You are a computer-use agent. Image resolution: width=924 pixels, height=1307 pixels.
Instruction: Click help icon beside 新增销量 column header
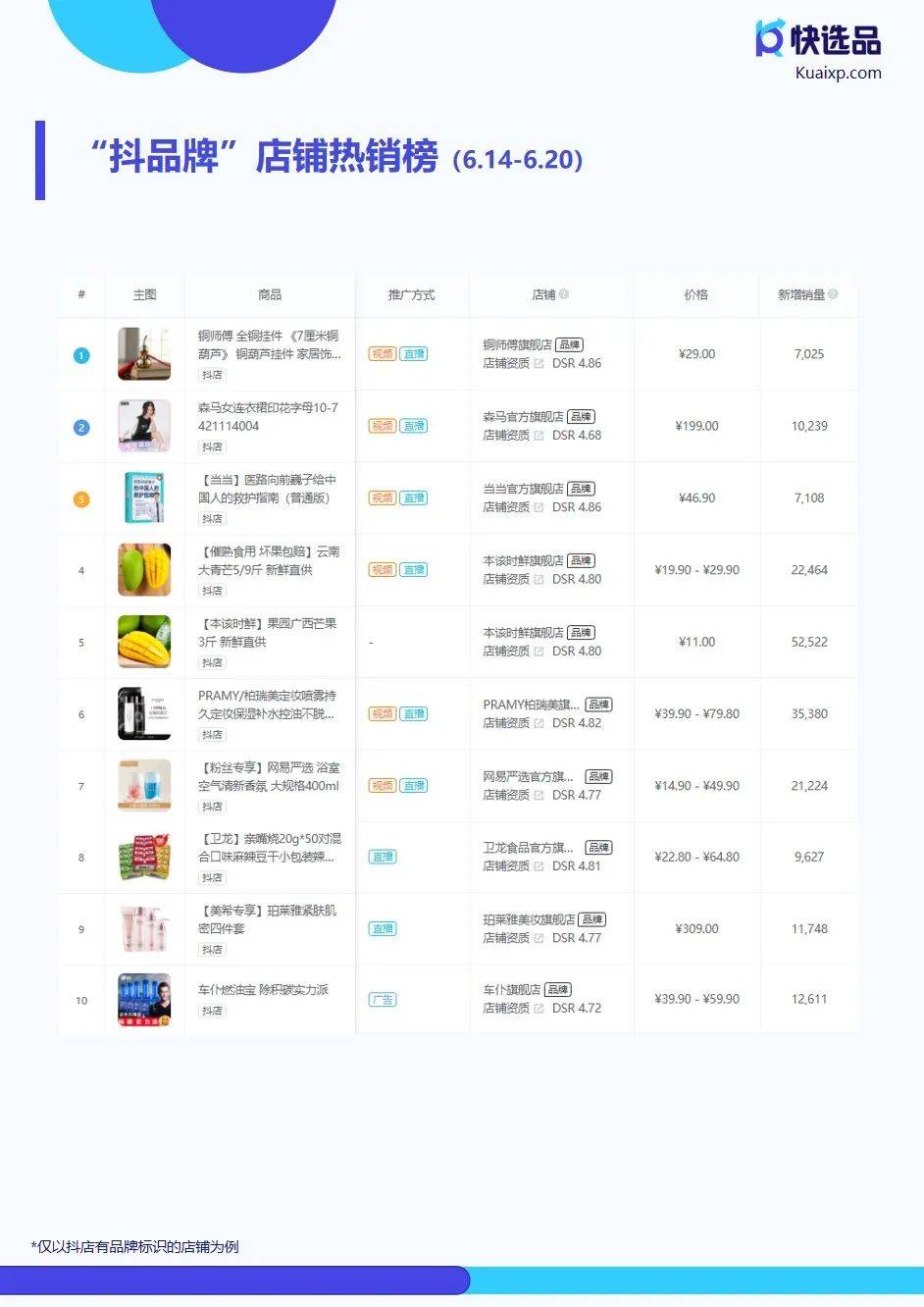[833, 294]
